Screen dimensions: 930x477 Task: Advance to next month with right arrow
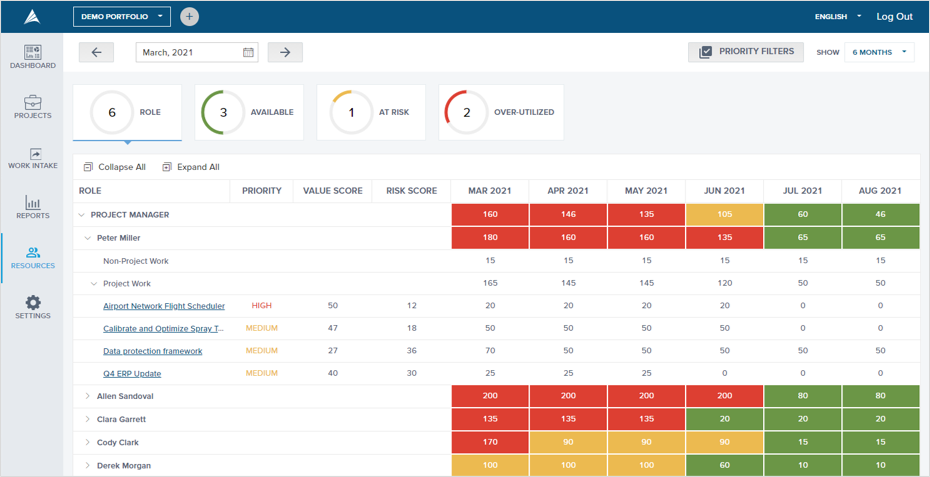285,52
